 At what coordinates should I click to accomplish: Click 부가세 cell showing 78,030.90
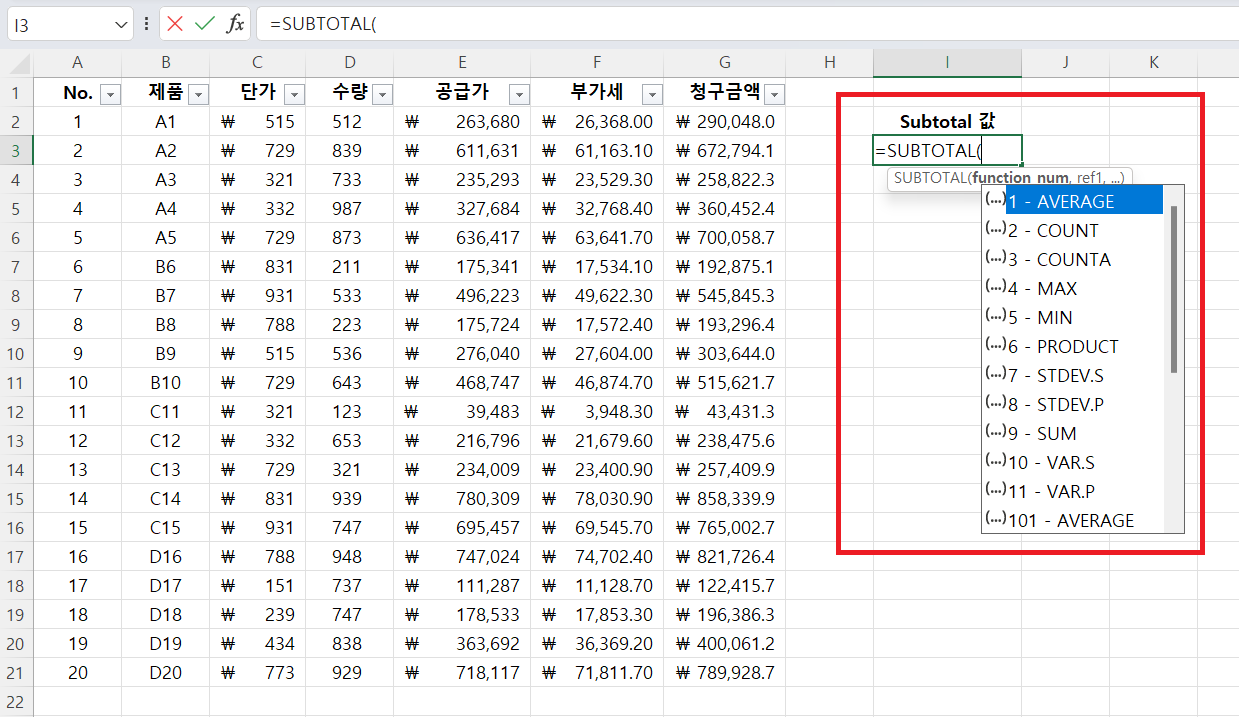(597, 499)
